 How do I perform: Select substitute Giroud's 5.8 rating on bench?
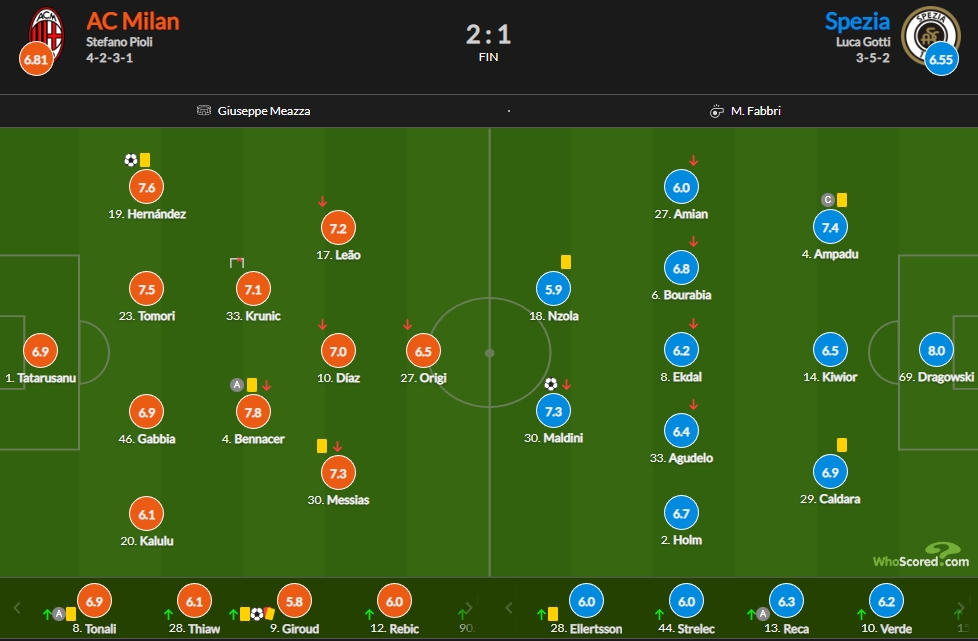coord(293,601)
